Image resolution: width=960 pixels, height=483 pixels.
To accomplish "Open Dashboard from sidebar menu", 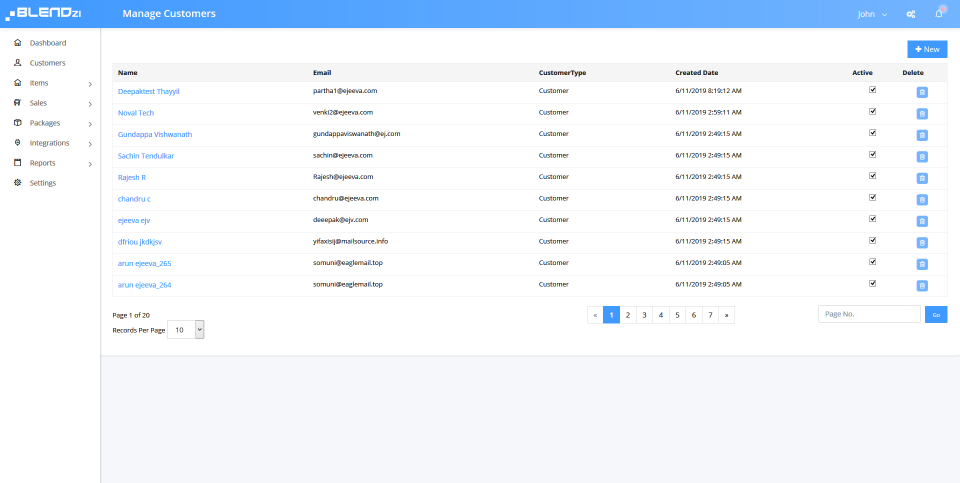I will (x=48, y=43).
